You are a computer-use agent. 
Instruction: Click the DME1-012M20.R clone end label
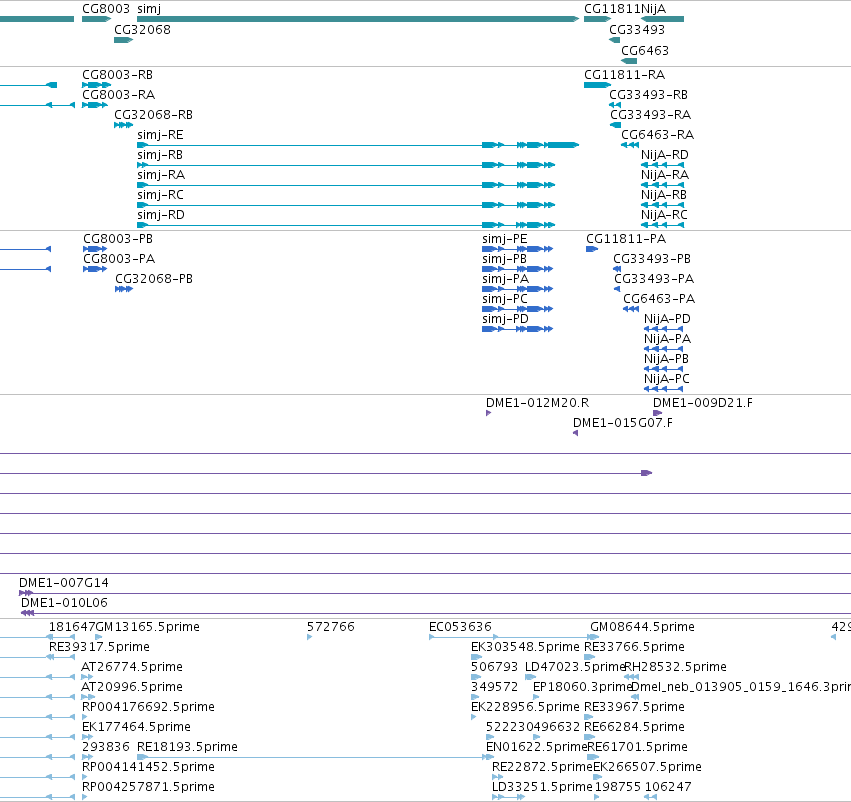pyautogui.click(x=537, y=403)
